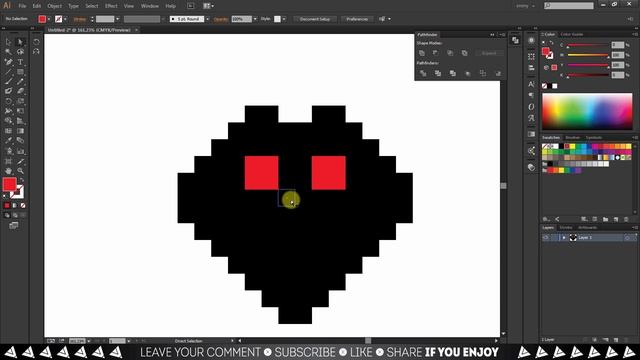Set paint mode to Gradient in toolbox

pos(15,205)
